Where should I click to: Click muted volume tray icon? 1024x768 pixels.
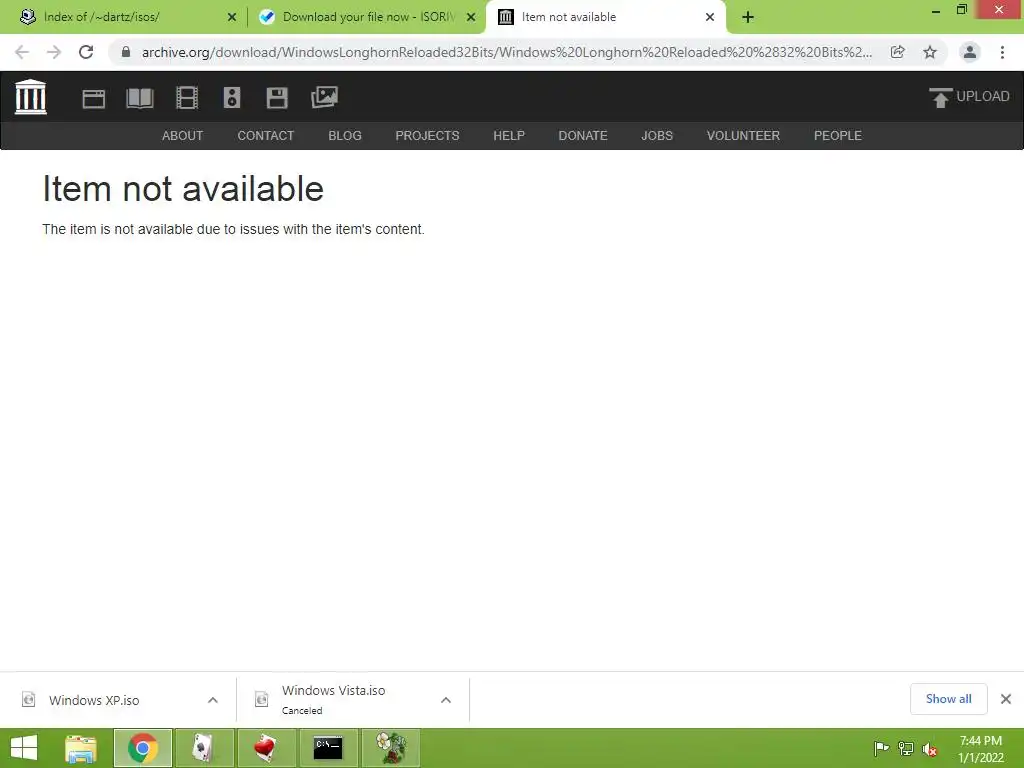[930, 749]
